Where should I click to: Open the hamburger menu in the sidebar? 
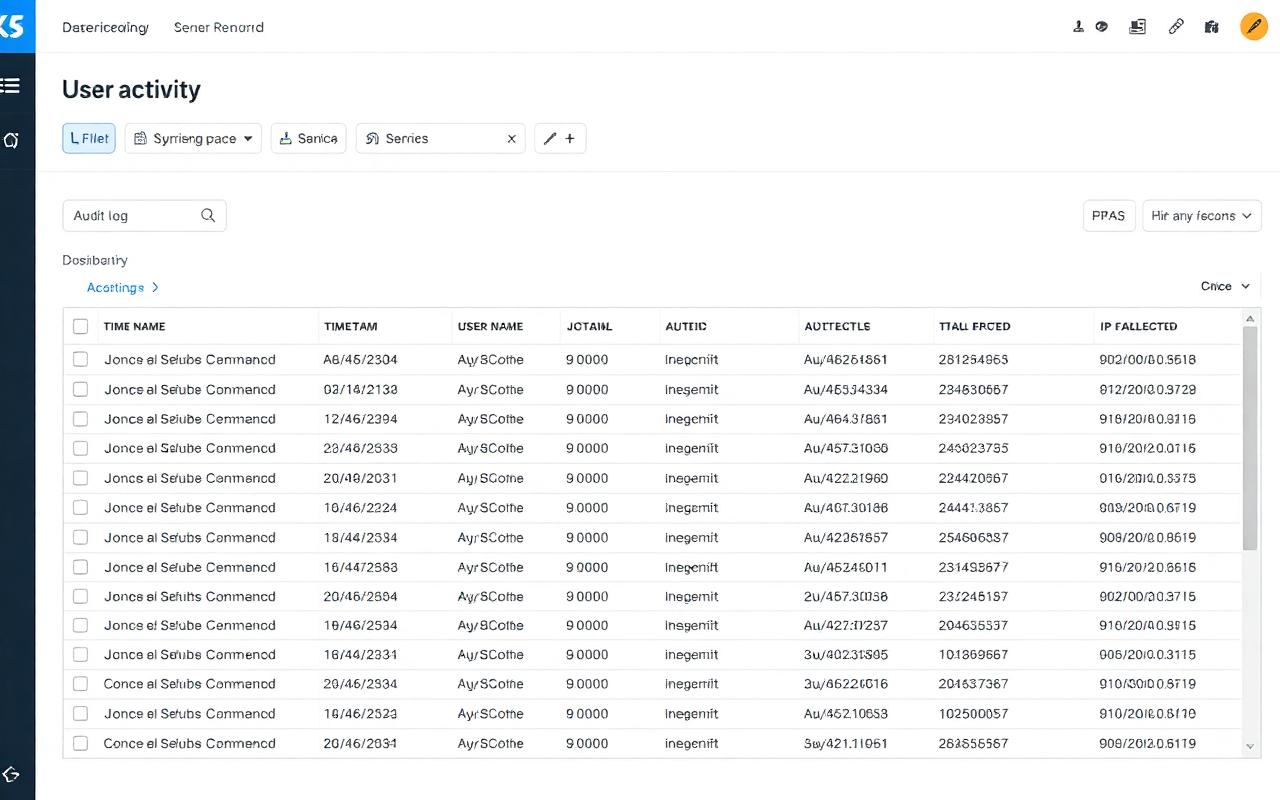click(x=10, y=86)
